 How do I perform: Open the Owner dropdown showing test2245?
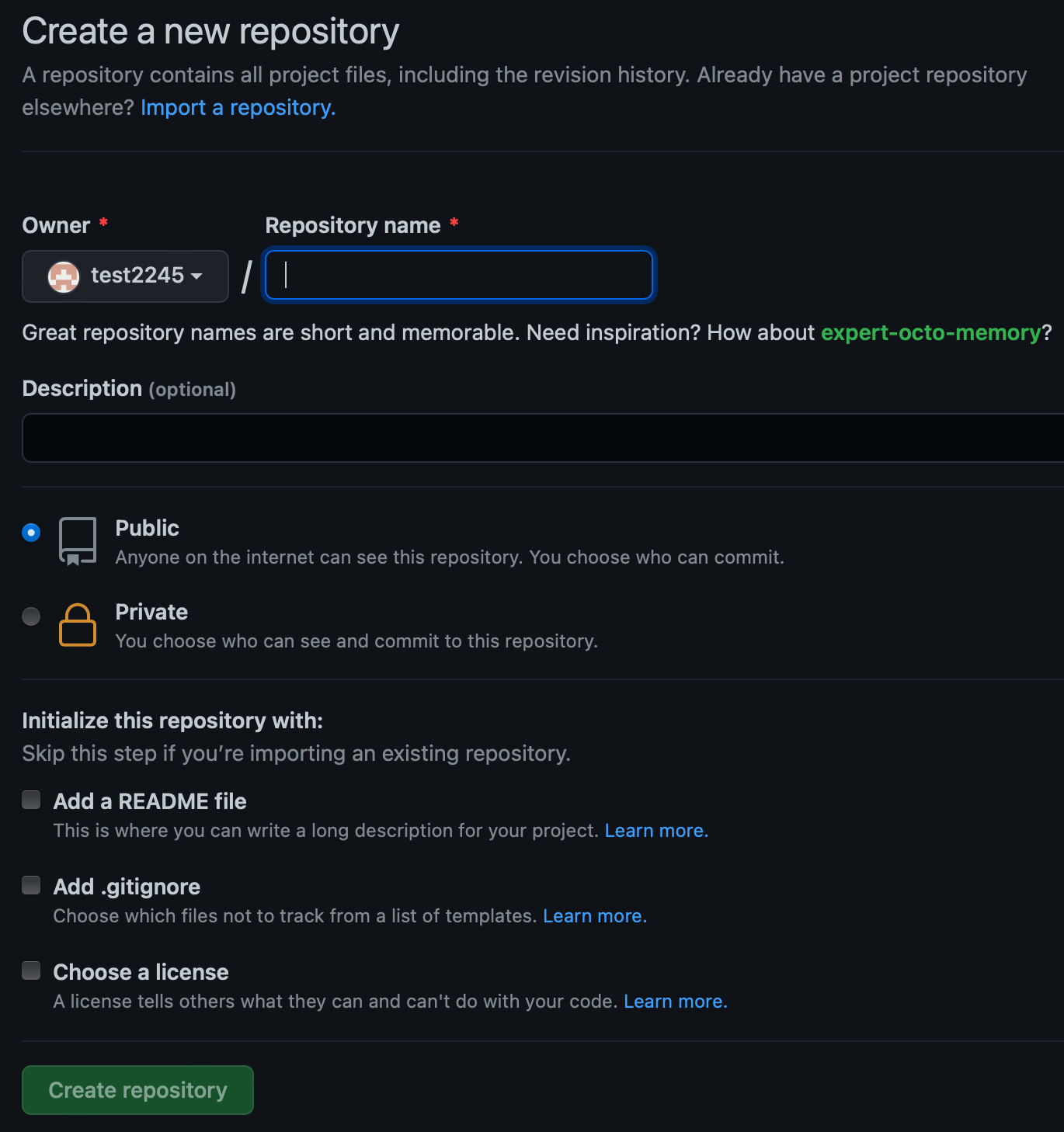click(125, 276)
